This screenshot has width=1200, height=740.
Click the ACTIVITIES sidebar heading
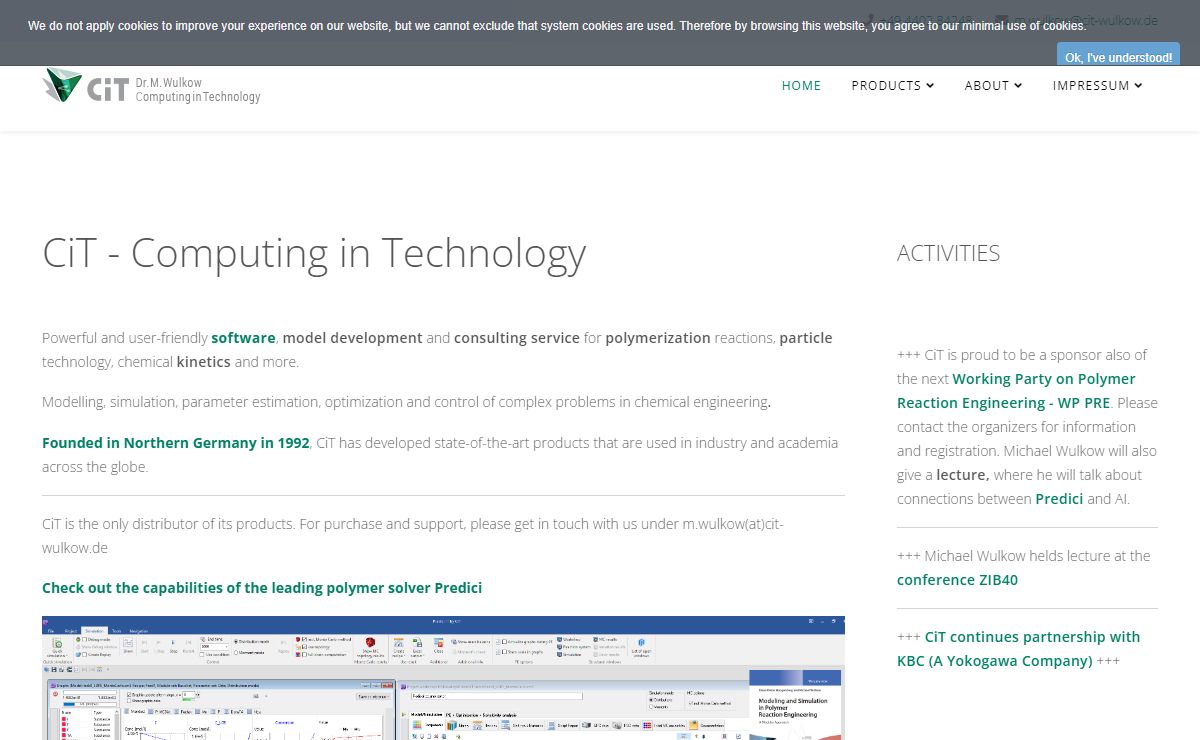coord(948,253)
